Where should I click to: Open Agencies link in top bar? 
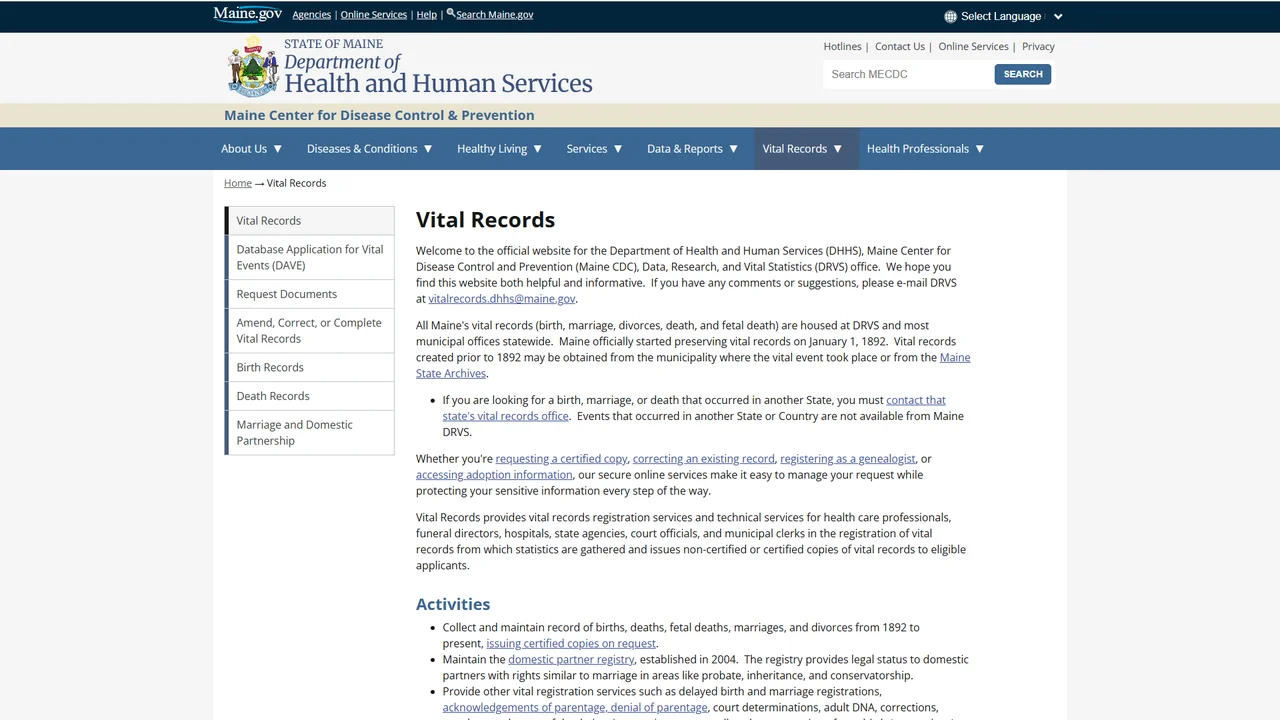click(311, 15)
